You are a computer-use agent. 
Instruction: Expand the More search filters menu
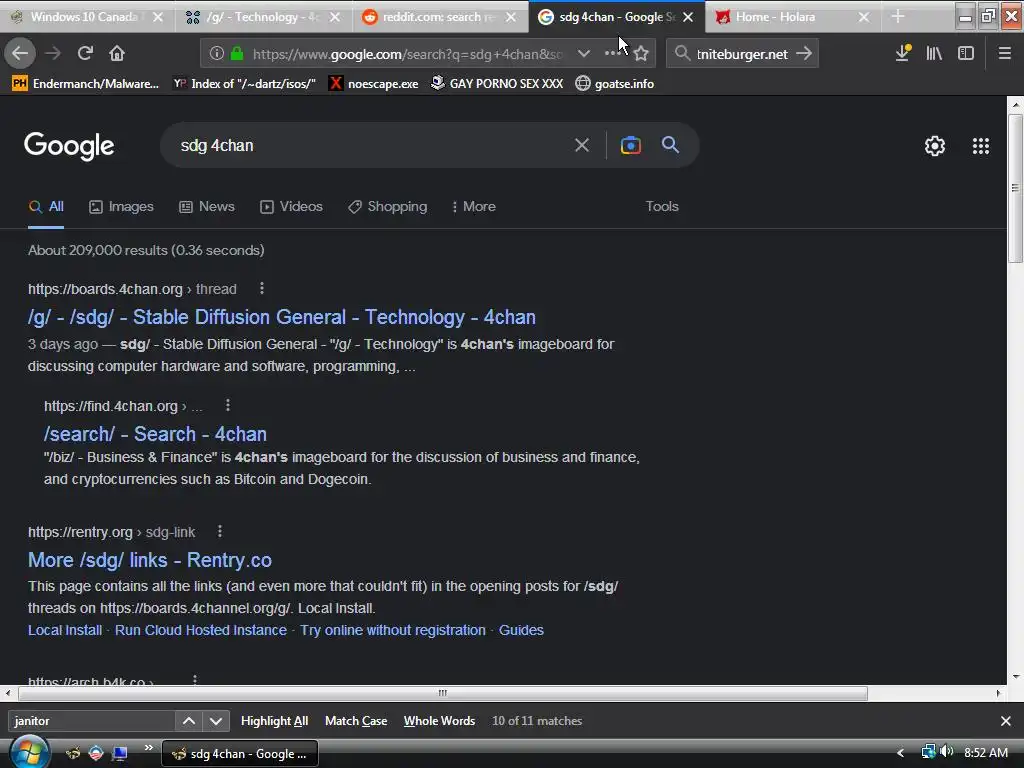(x=473, y=206)
